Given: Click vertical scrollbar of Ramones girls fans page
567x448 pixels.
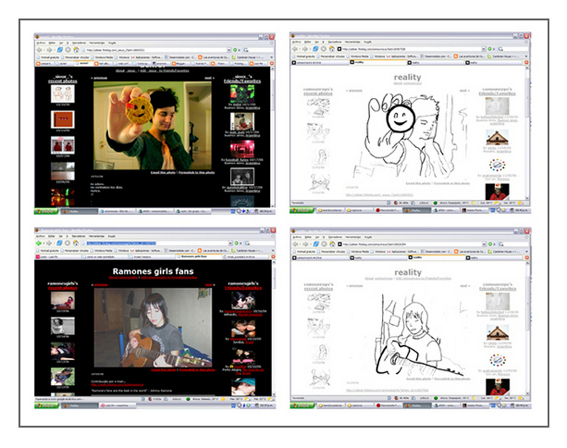Looking at the screenshot, I should [273, 328].
